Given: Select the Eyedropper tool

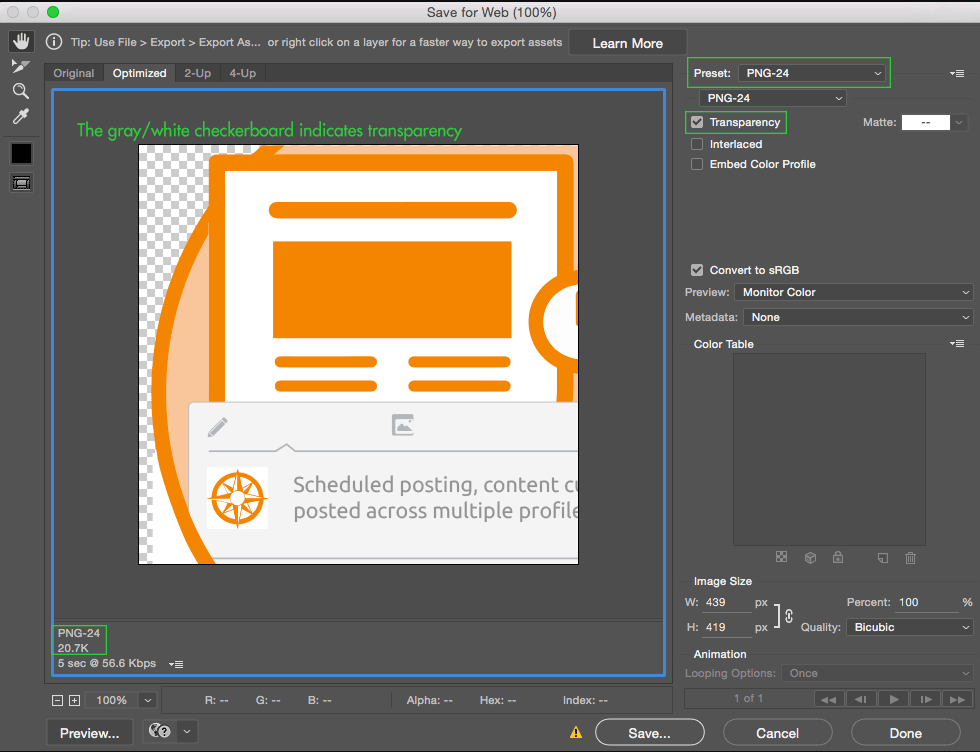Looking at the screenshot, I should (21, 116).
